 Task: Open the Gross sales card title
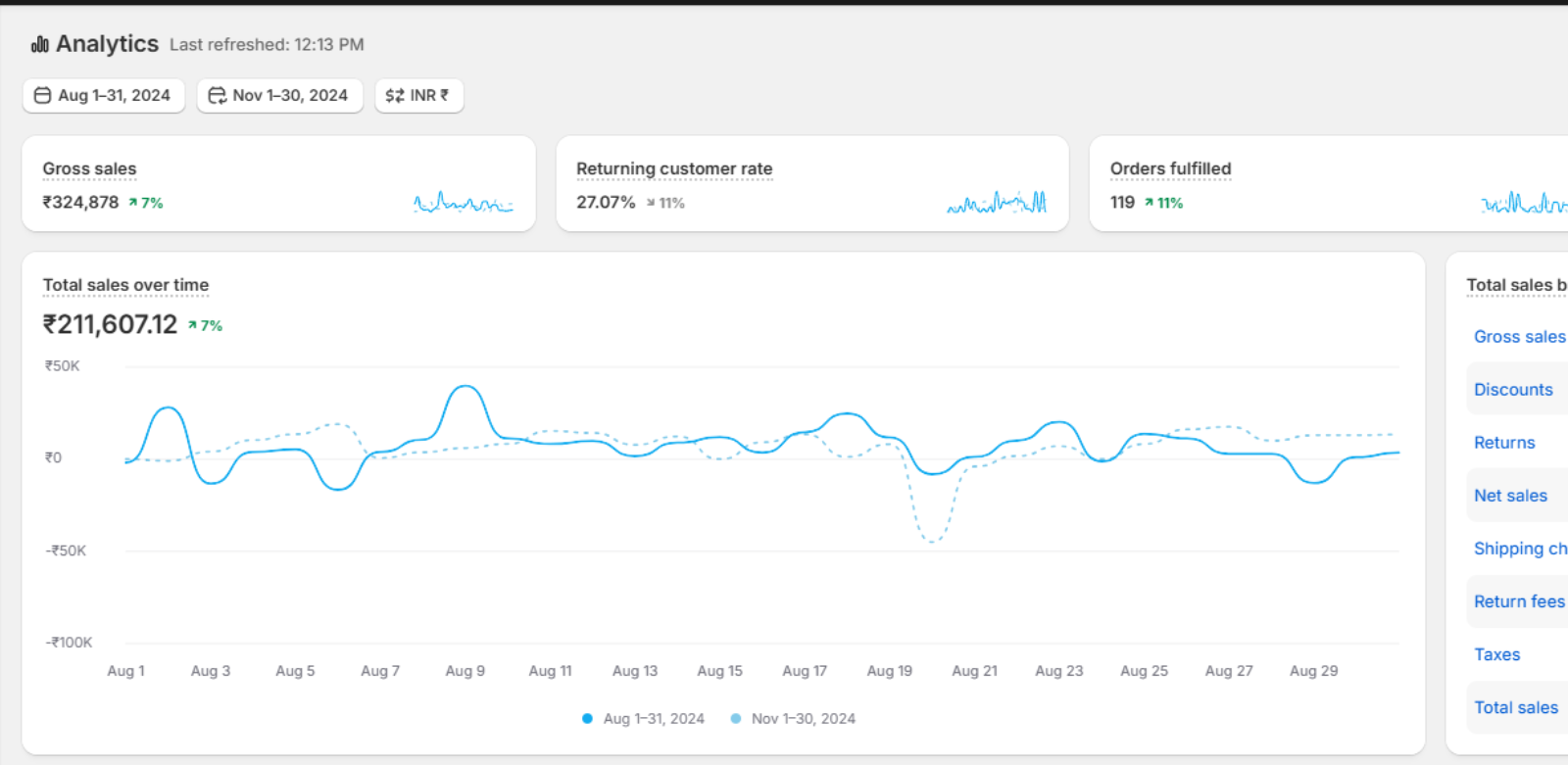[89, 168]
